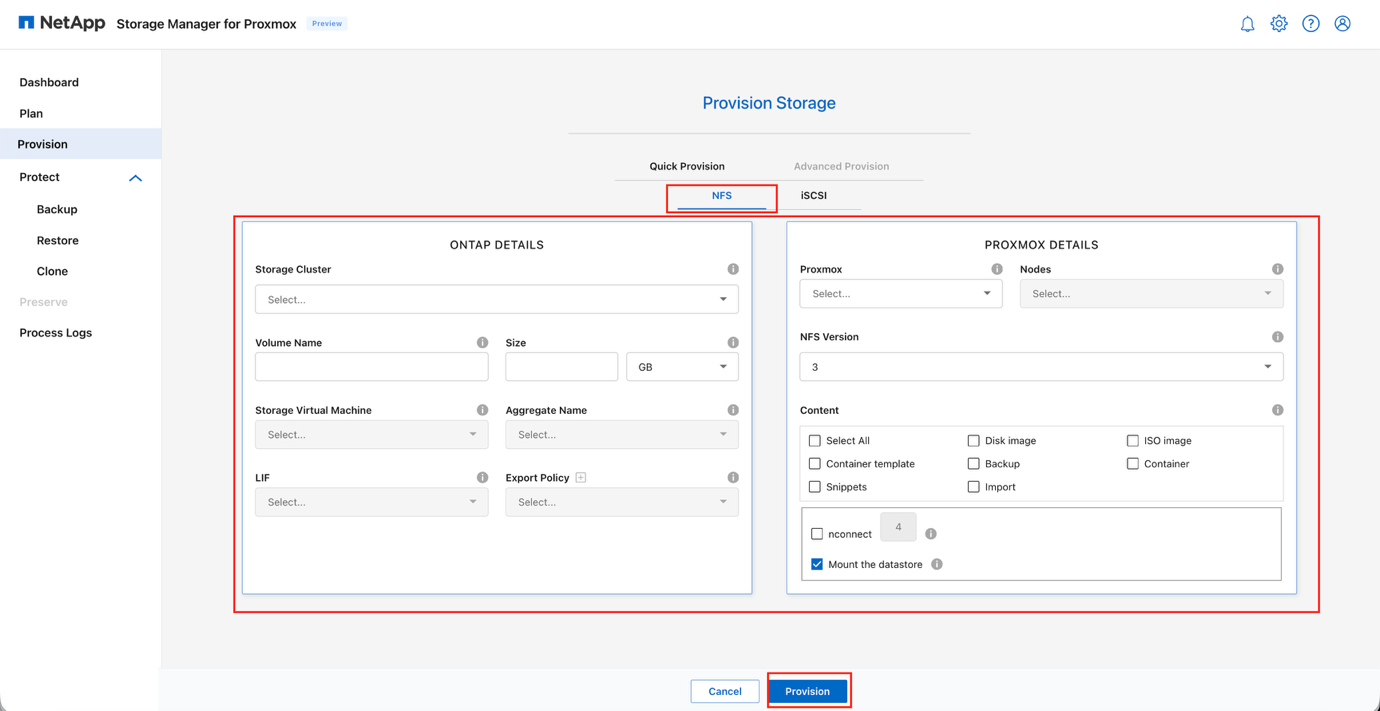Click the info icon next to nconnect
Image resolution: width=1380 pixels, height=711 pixels.
click(929, 533)
